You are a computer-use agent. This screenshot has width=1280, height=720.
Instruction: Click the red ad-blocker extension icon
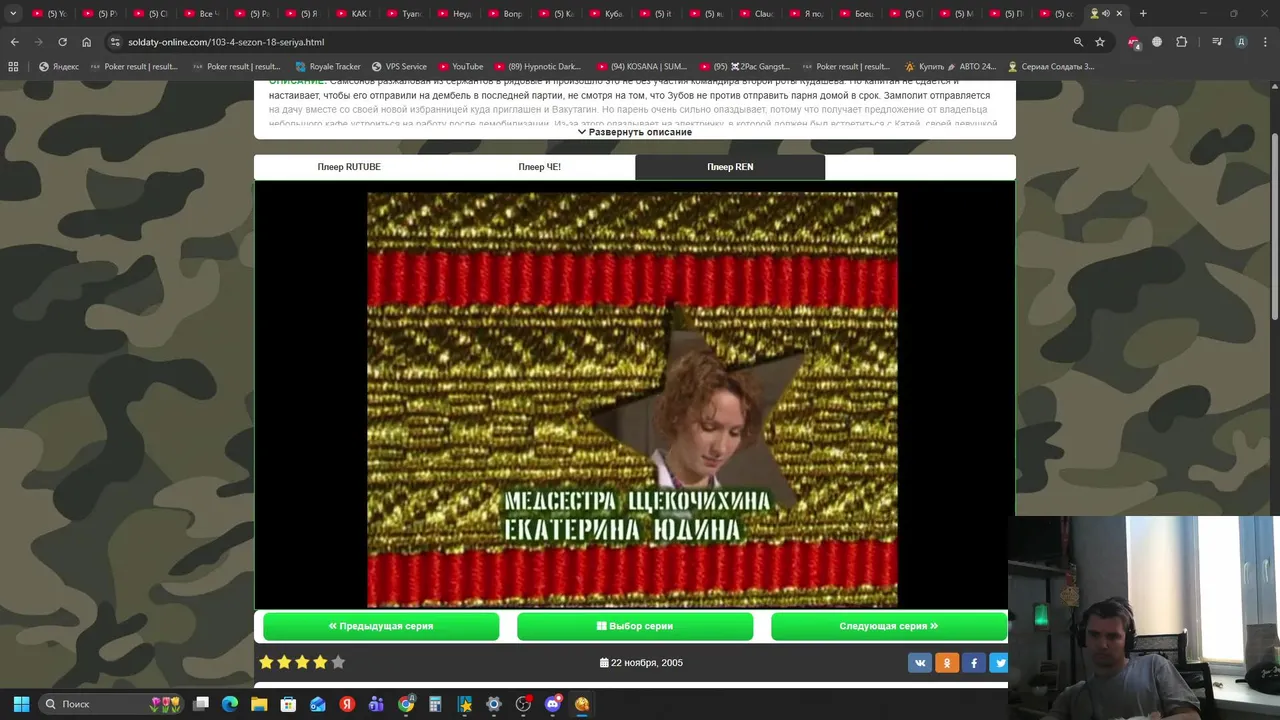[x=1133, y=42]
